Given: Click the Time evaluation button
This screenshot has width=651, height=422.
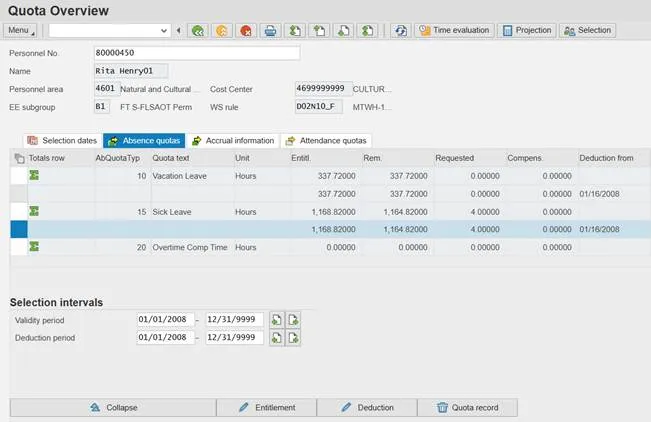Looking at the screenshot, I should (454, 31).
